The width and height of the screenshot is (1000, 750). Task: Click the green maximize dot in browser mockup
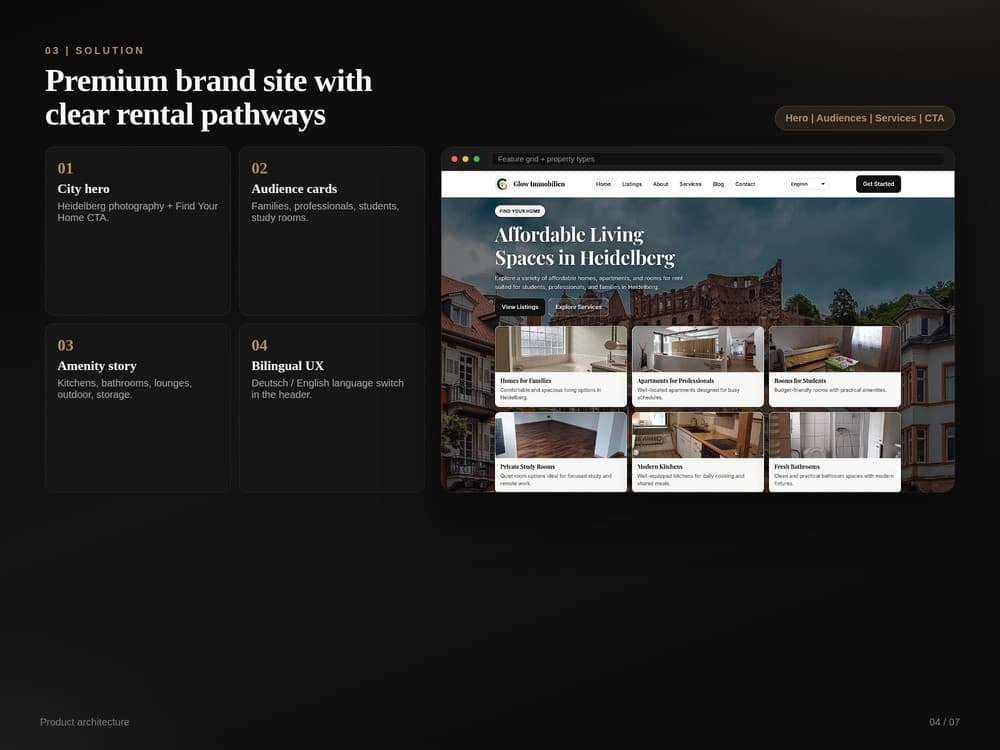coord(476,159)
